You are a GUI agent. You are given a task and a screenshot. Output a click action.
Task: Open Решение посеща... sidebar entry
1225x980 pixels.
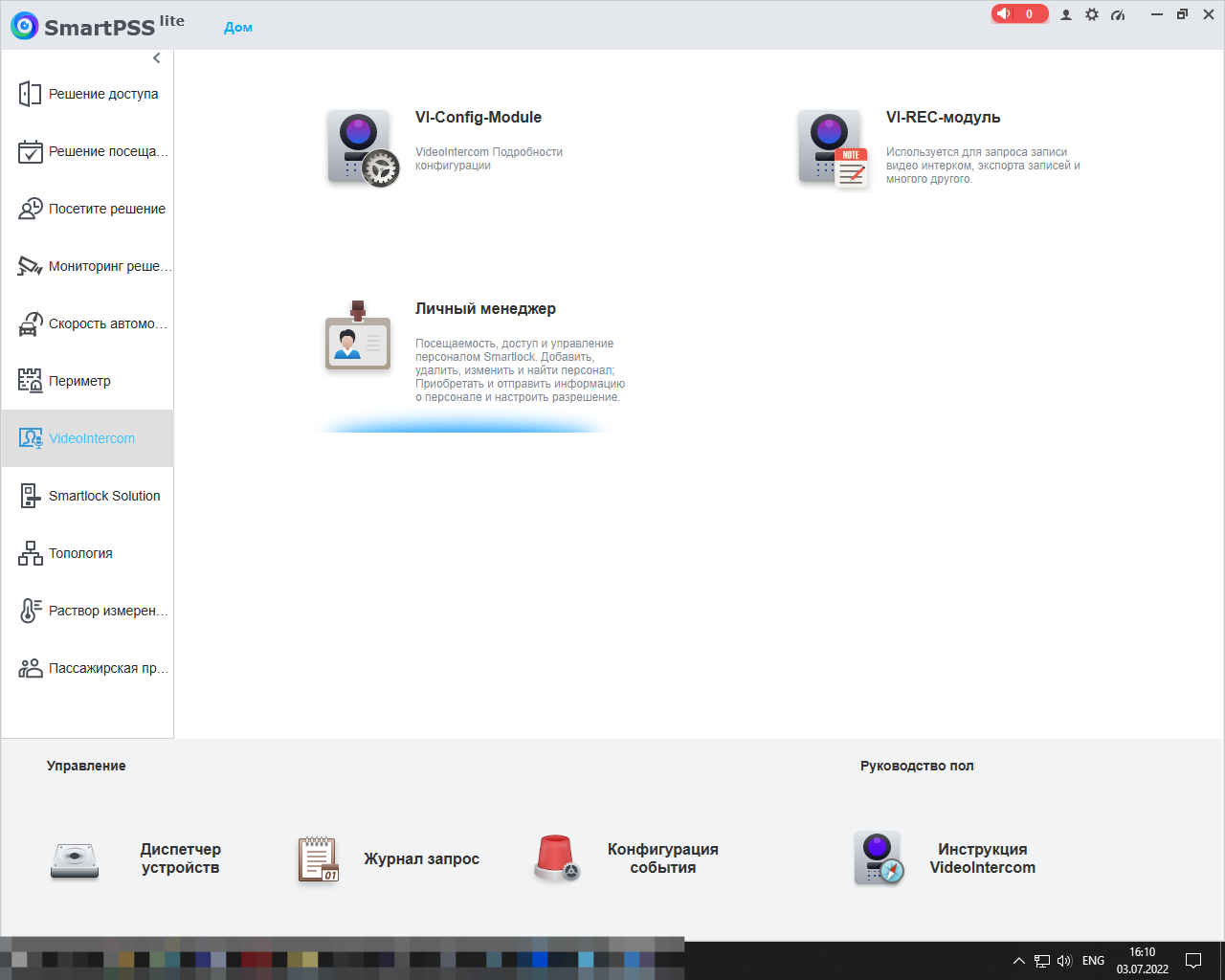click(x=108, y=151)
